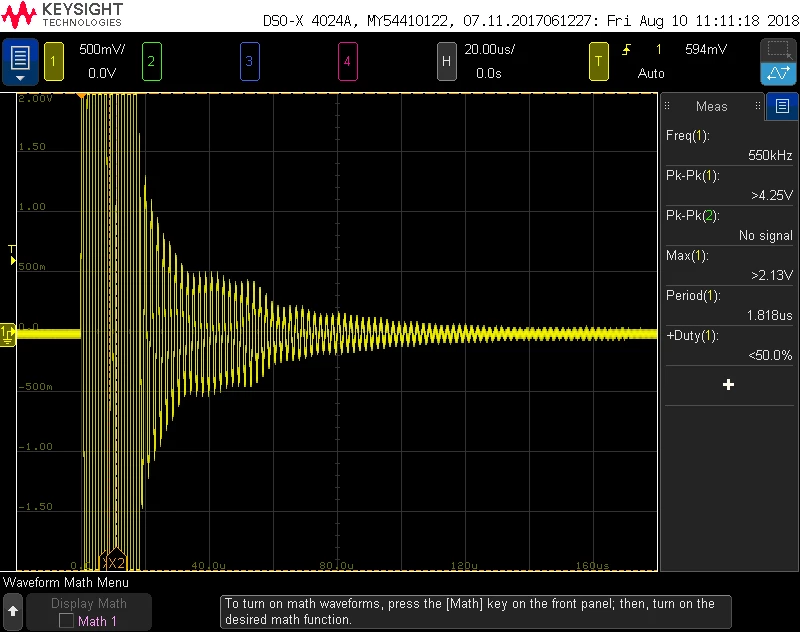The width and height of the screenshot is (800, 632).
Task: Click the zoom rectangle selection icon
Action: [x=778, y=50]
